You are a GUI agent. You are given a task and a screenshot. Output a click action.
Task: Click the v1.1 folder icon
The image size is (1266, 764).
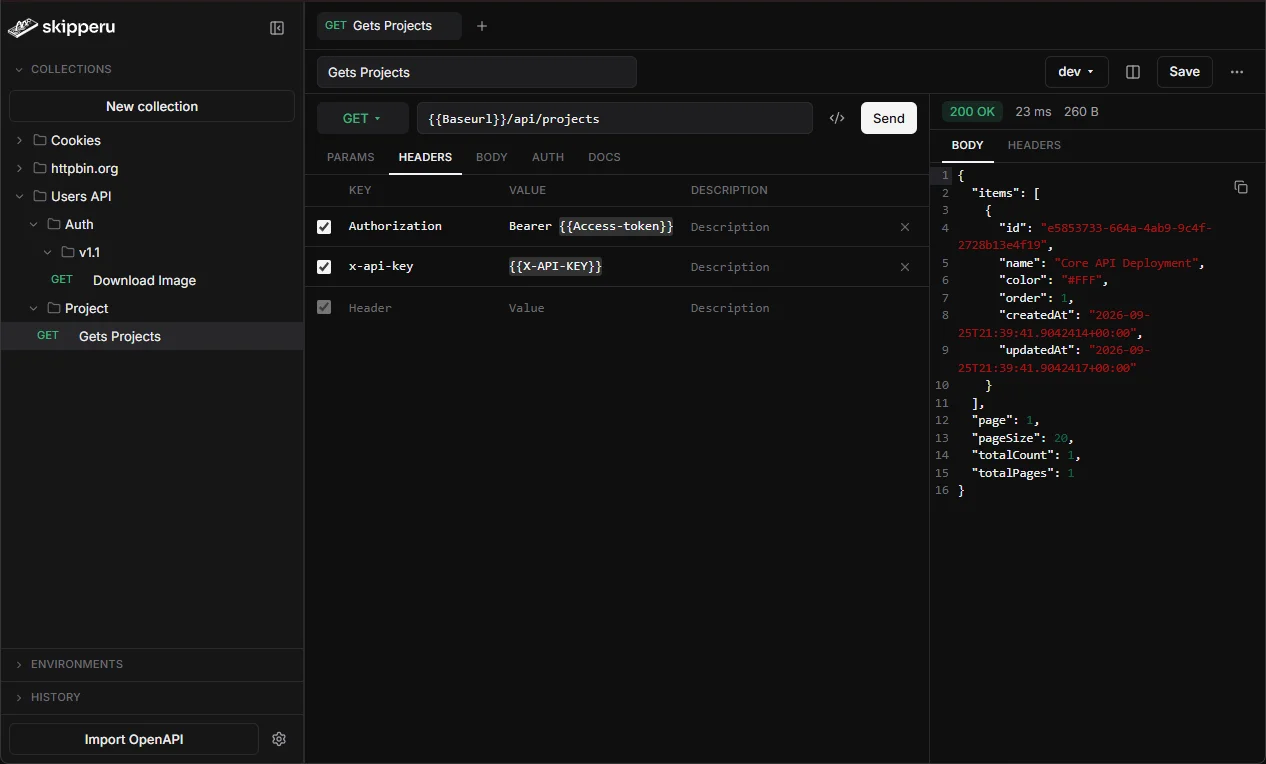coord(68,252)
